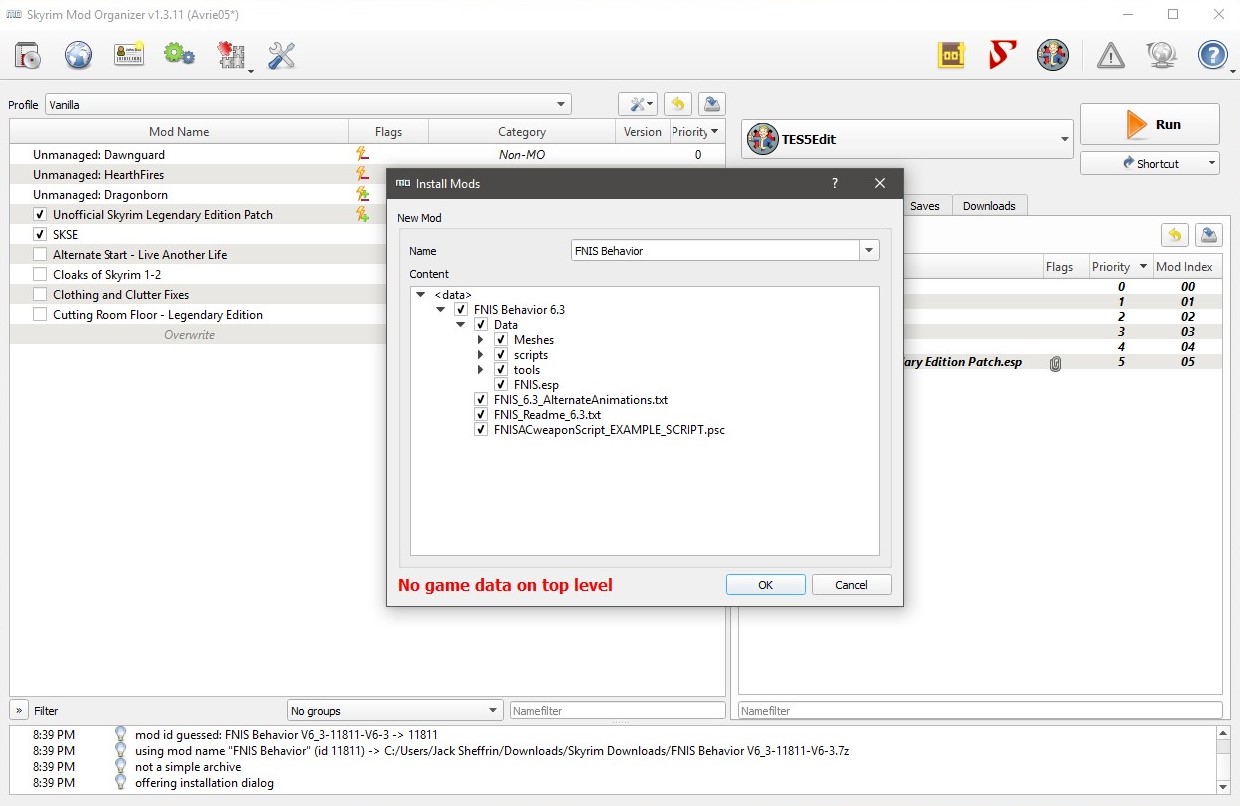Open the No groups dropdown

click(x=395, y=711)
